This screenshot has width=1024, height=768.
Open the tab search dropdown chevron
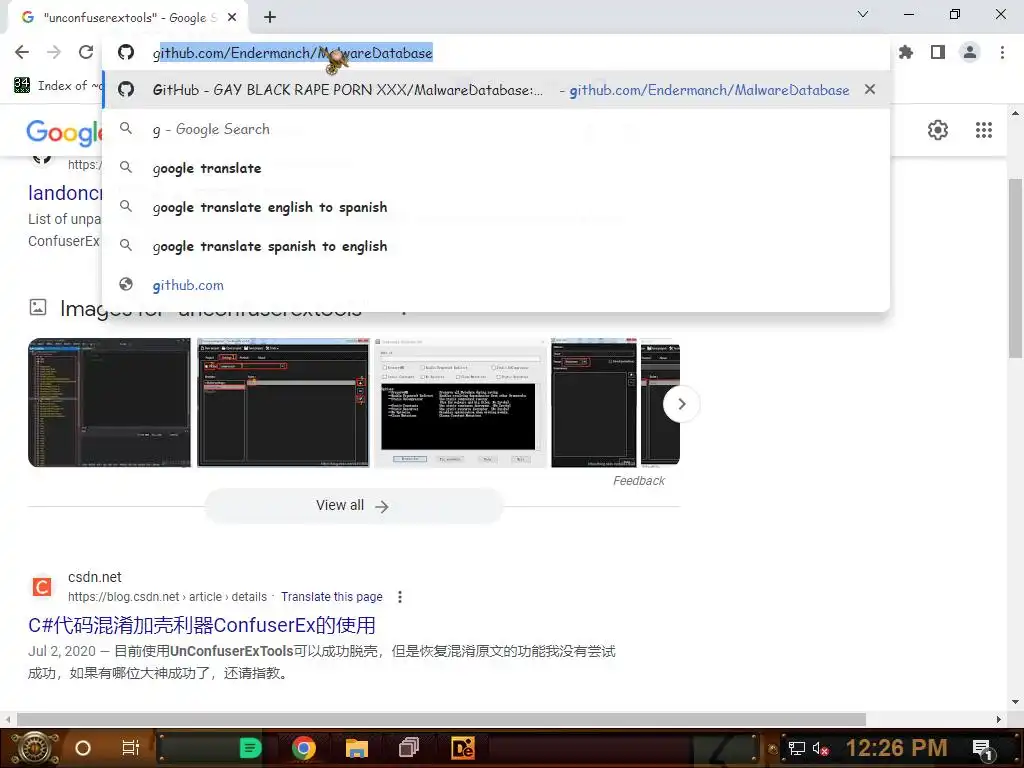(x=863, y=14)
